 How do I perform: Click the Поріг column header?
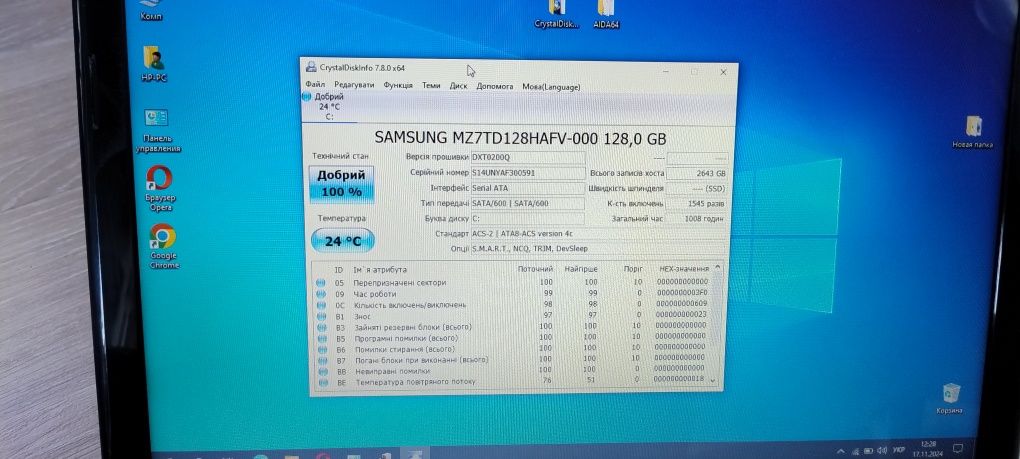634,269
